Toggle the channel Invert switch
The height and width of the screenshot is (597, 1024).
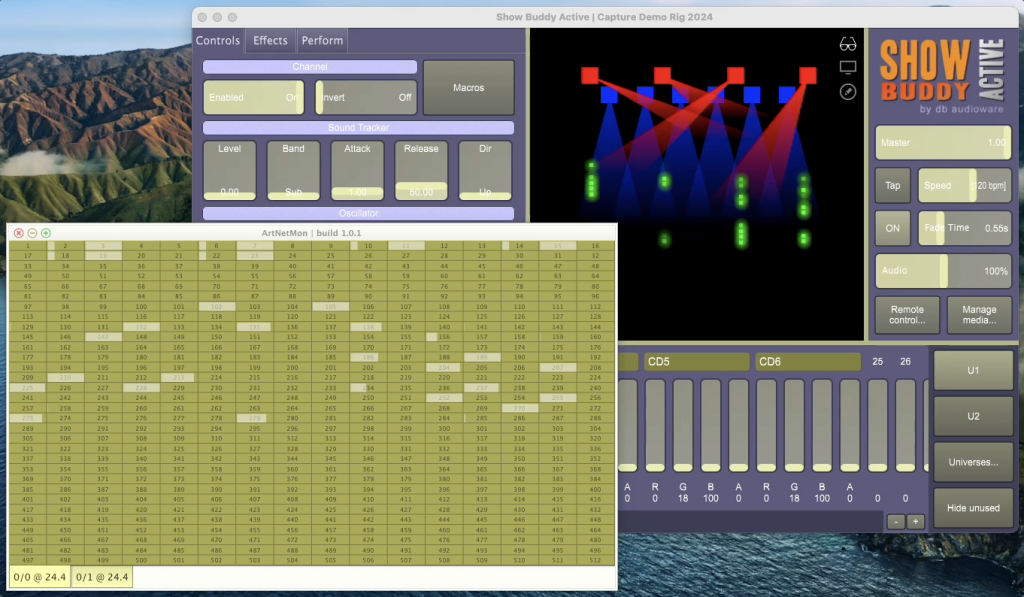coord(366,97)
